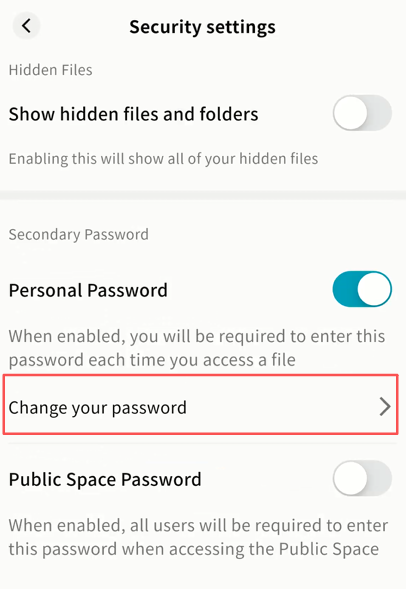406x589 pixels.
Task: Click the Security settings page title
Action: point(202,27)
